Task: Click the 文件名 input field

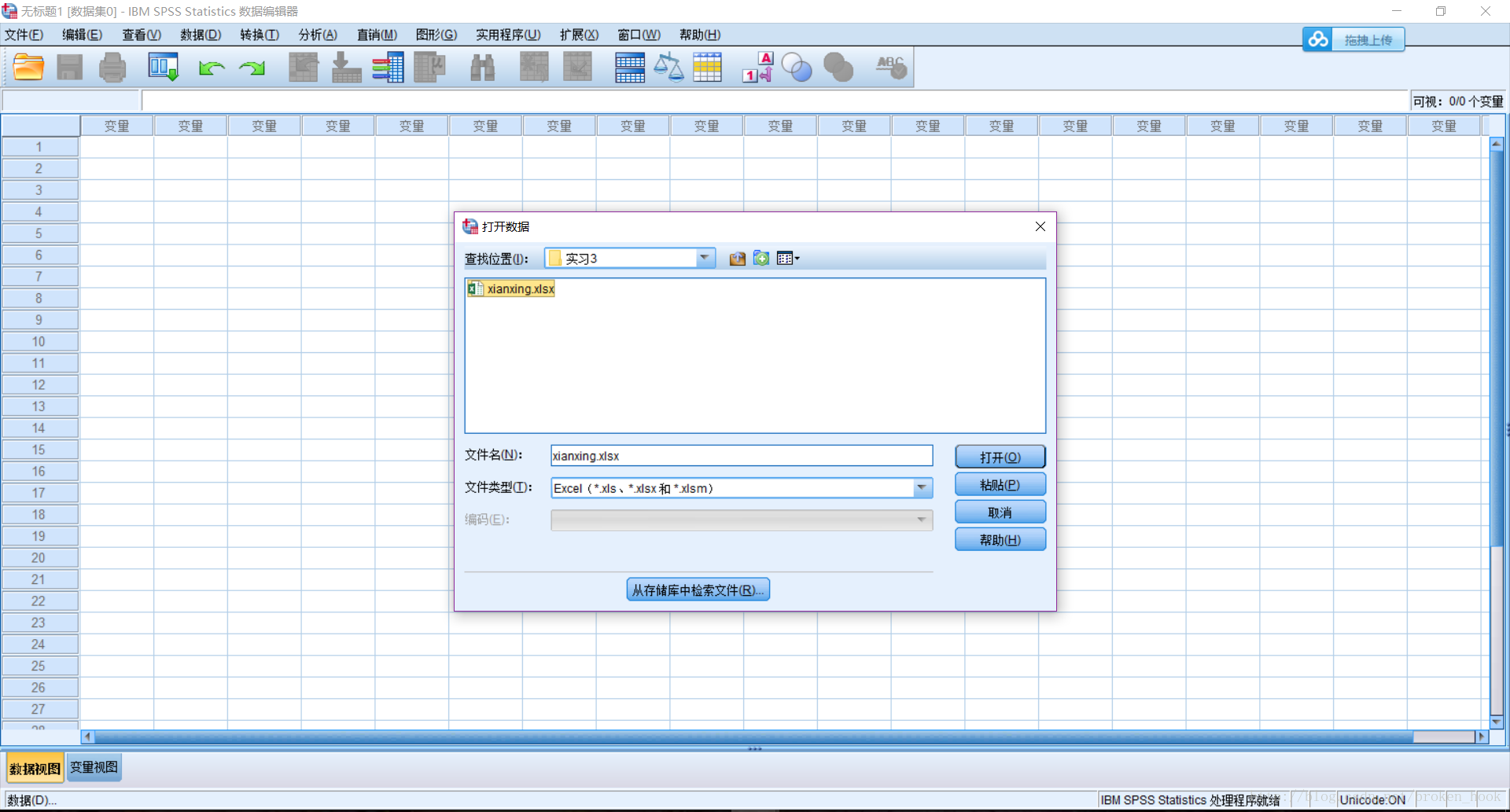Action: coord(742,456)
